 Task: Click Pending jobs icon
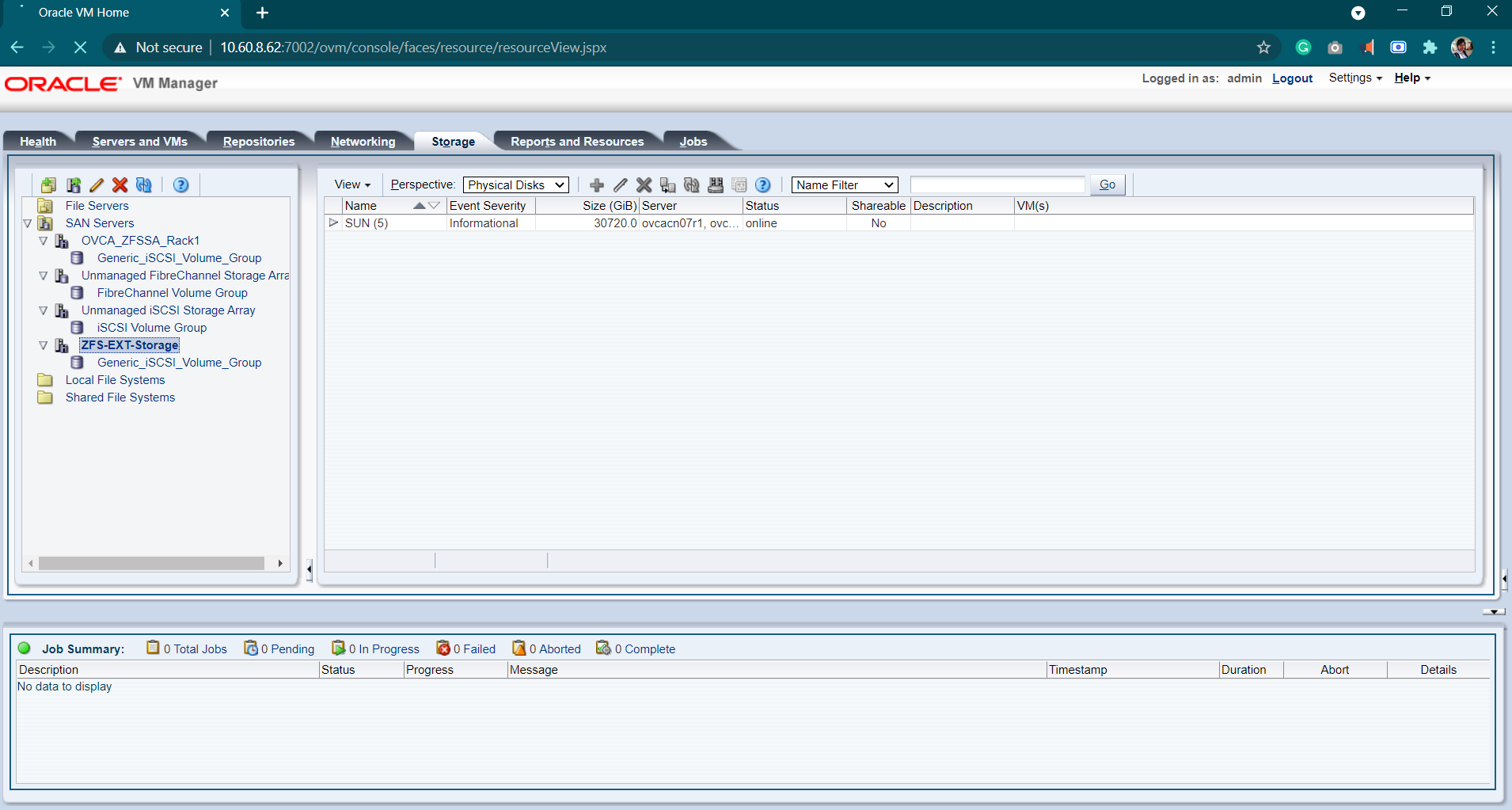251,648
